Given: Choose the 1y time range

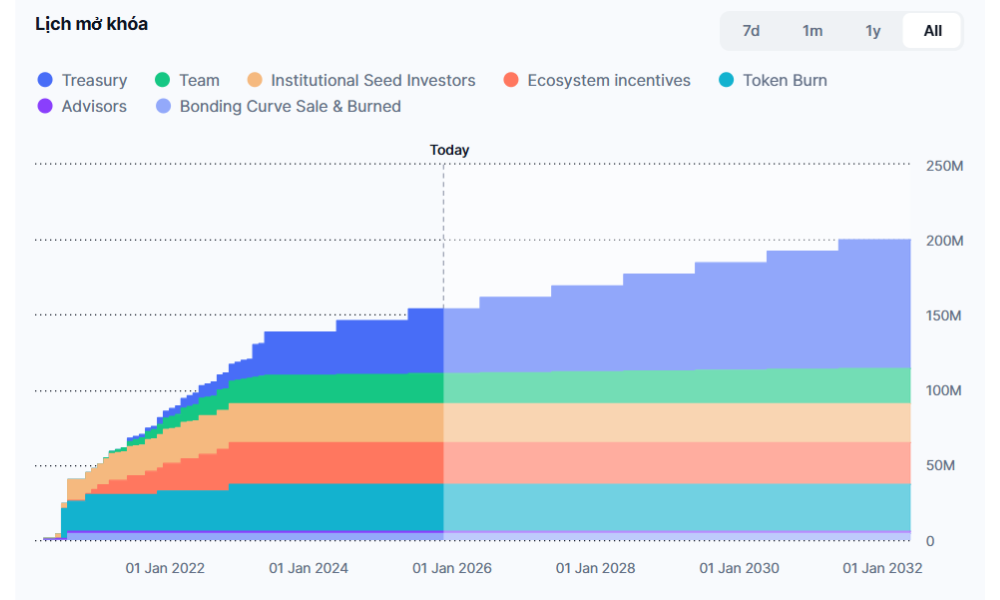Looking at the screenshot, I should (873, 31).
